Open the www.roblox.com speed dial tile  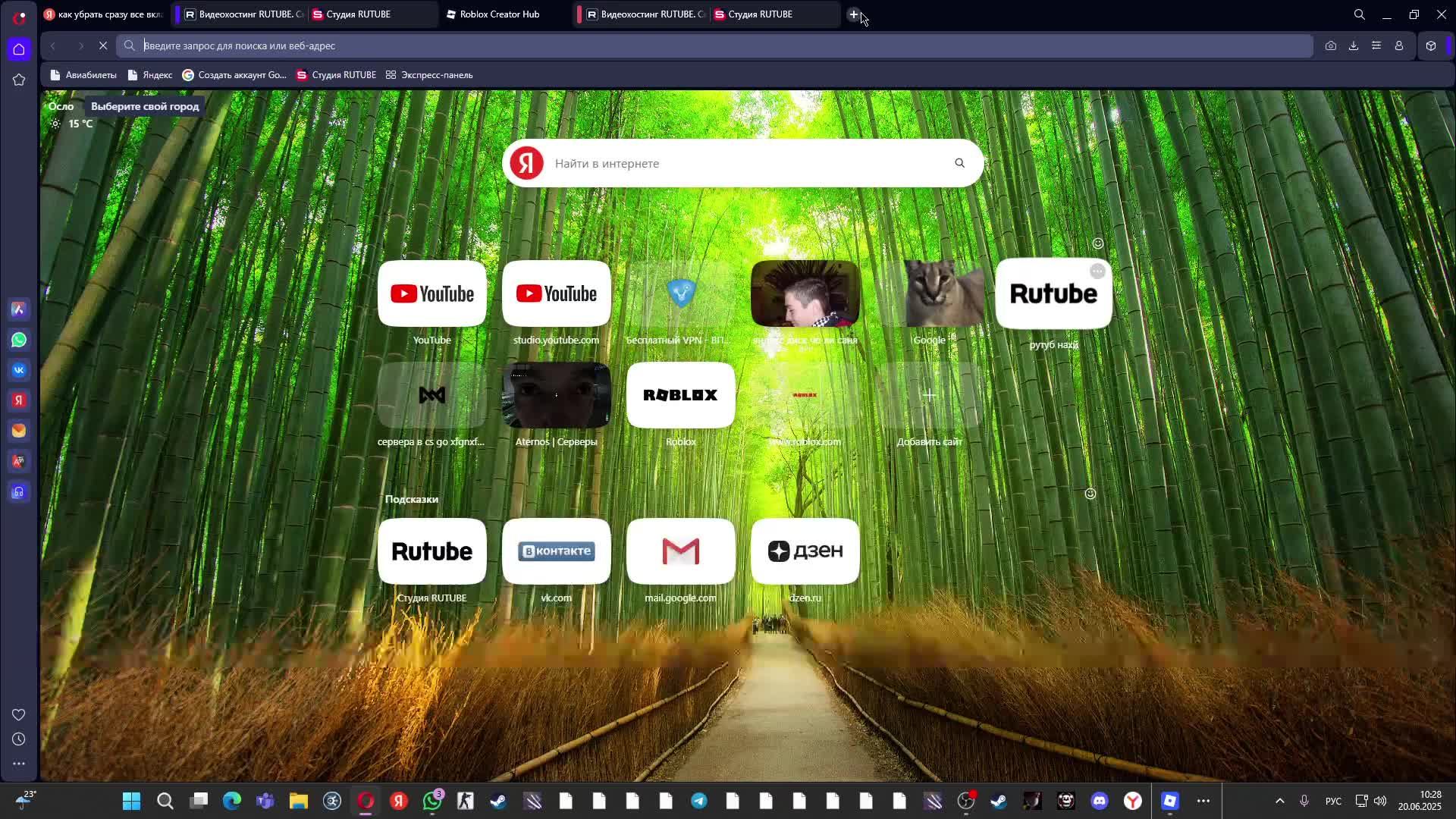[x=805, y=395]
